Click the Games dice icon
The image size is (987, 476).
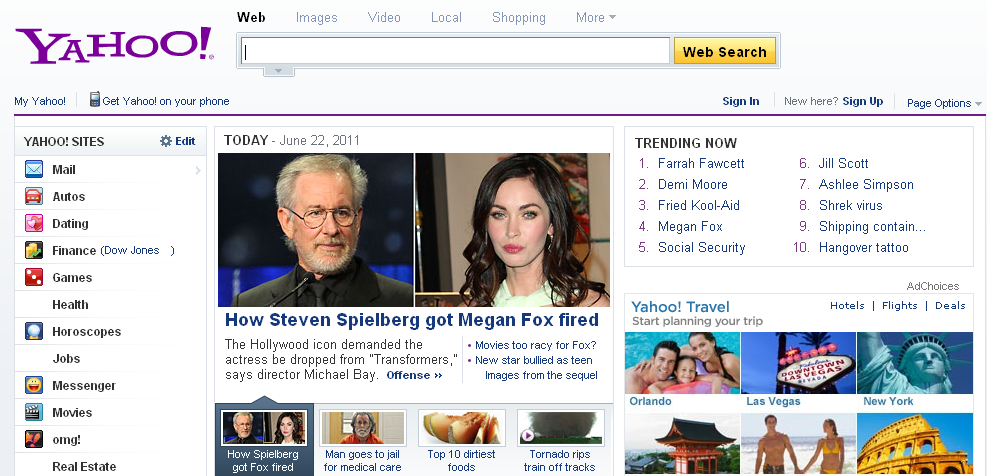[x=34, y=278]
